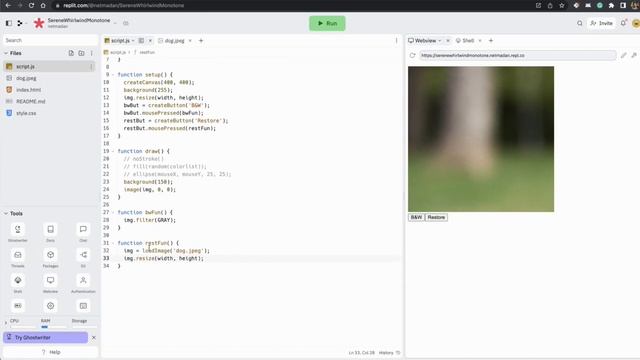This screenshot has width=640, height=360.
Task: Open the script.js tab dropdown arrow
Action: pos(133,40)
